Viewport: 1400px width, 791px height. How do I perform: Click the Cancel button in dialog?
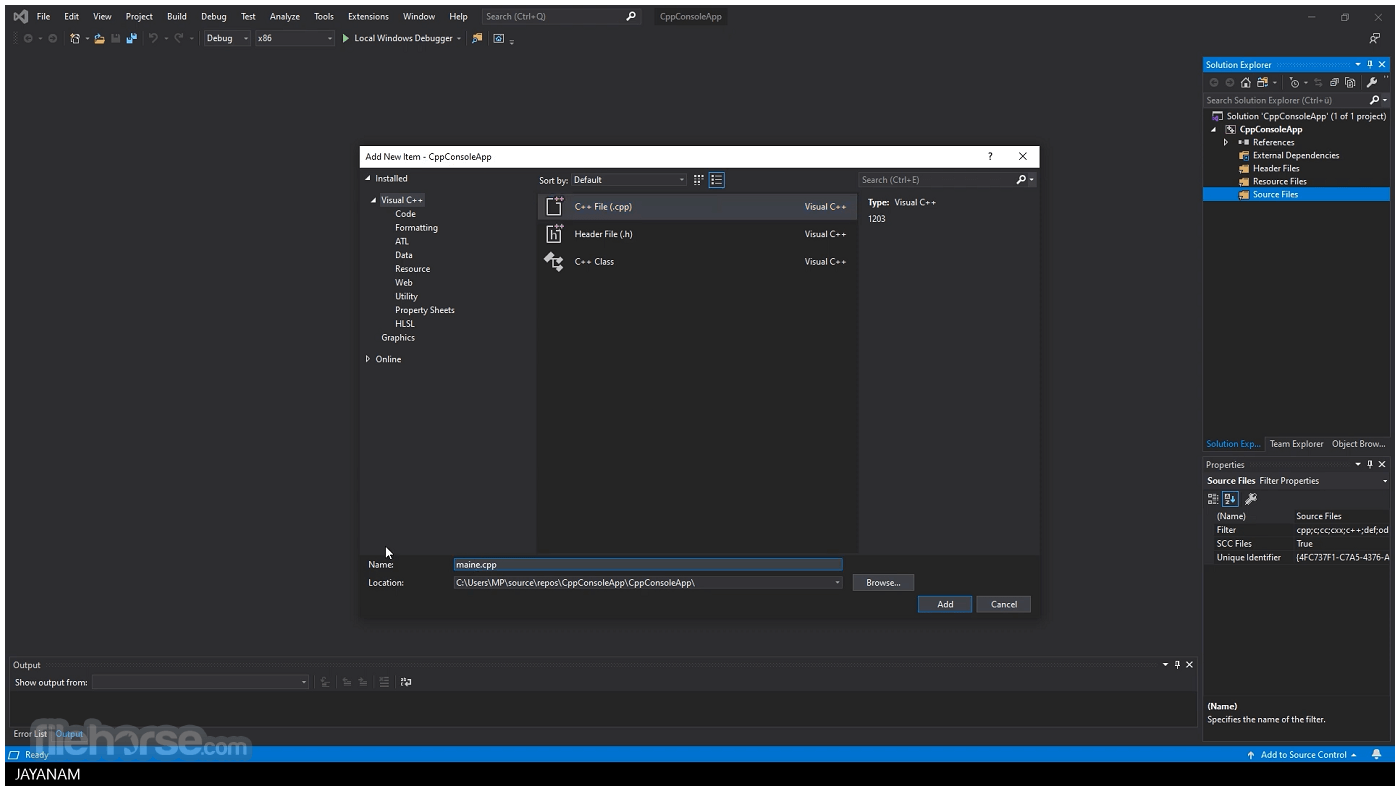point(1004,604)
